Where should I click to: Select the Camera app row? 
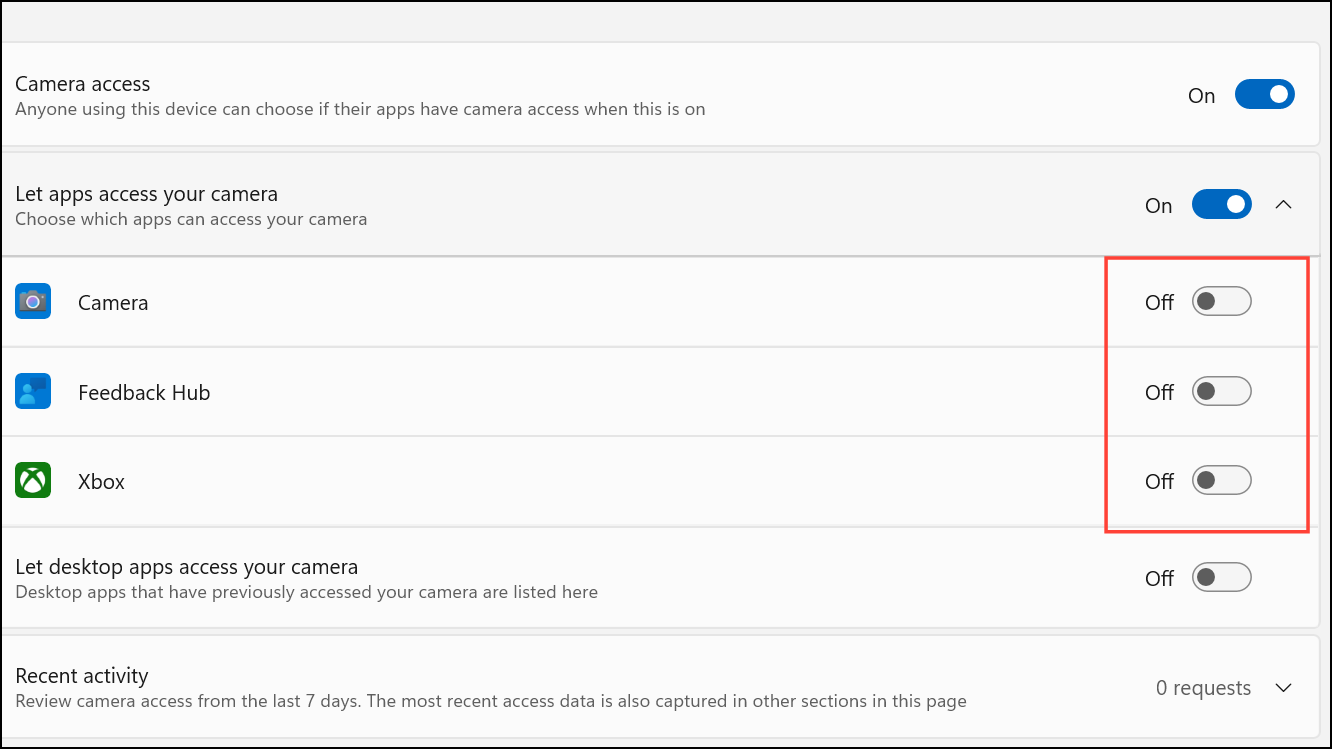tap(113, 302)
